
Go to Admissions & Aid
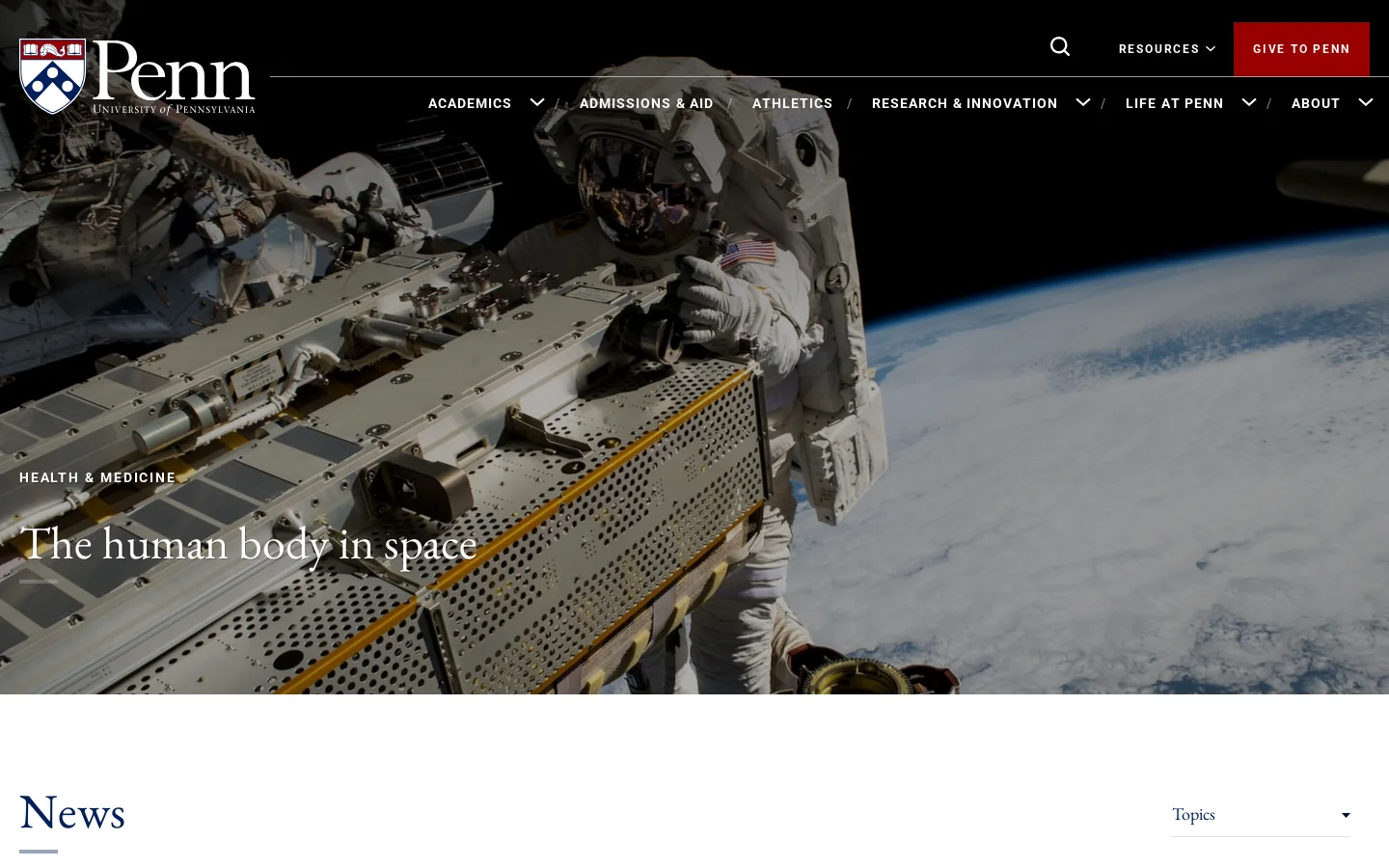pyautogui.click(x=646, y=103)
